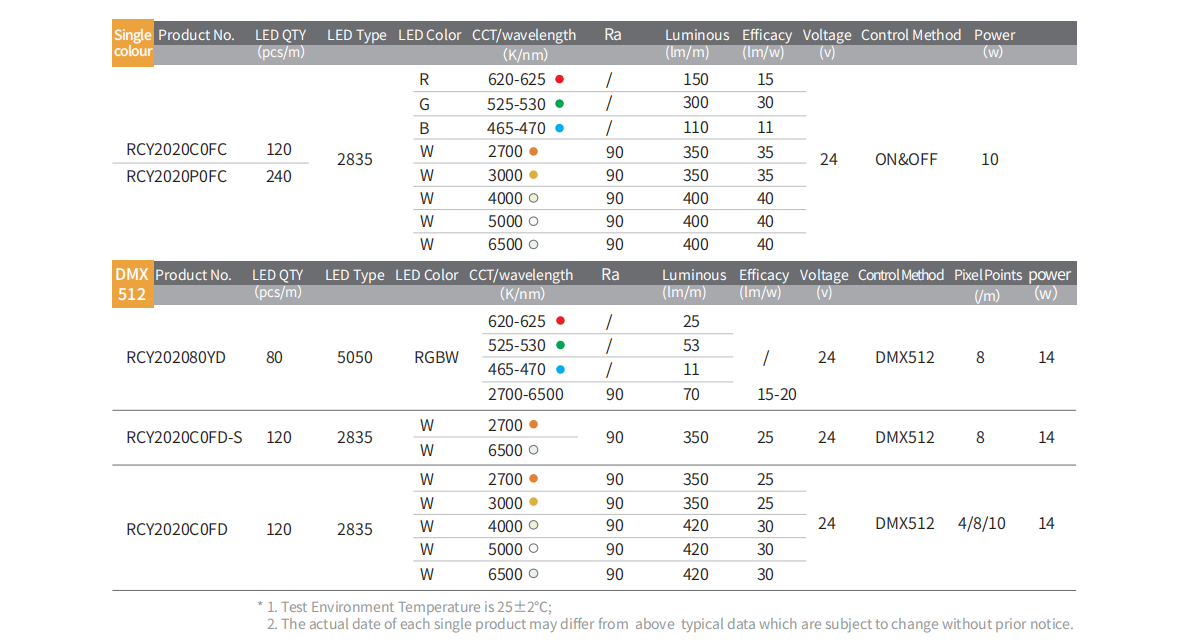Image resolution: width=1191 pixels, height=643 pixels.
Task: Click red dot beside 620-625 in Single colour table
Action: [560, 79]
